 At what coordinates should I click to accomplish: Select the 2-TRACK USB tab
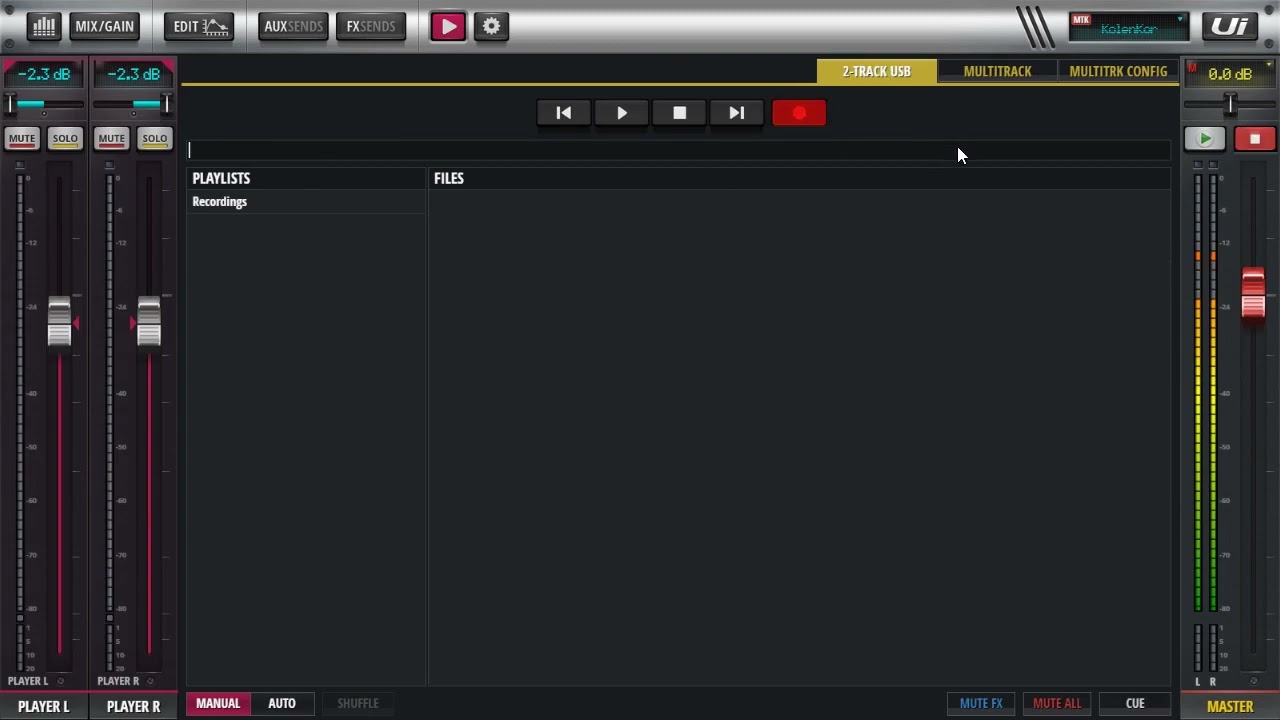click(x=876, y=71)
